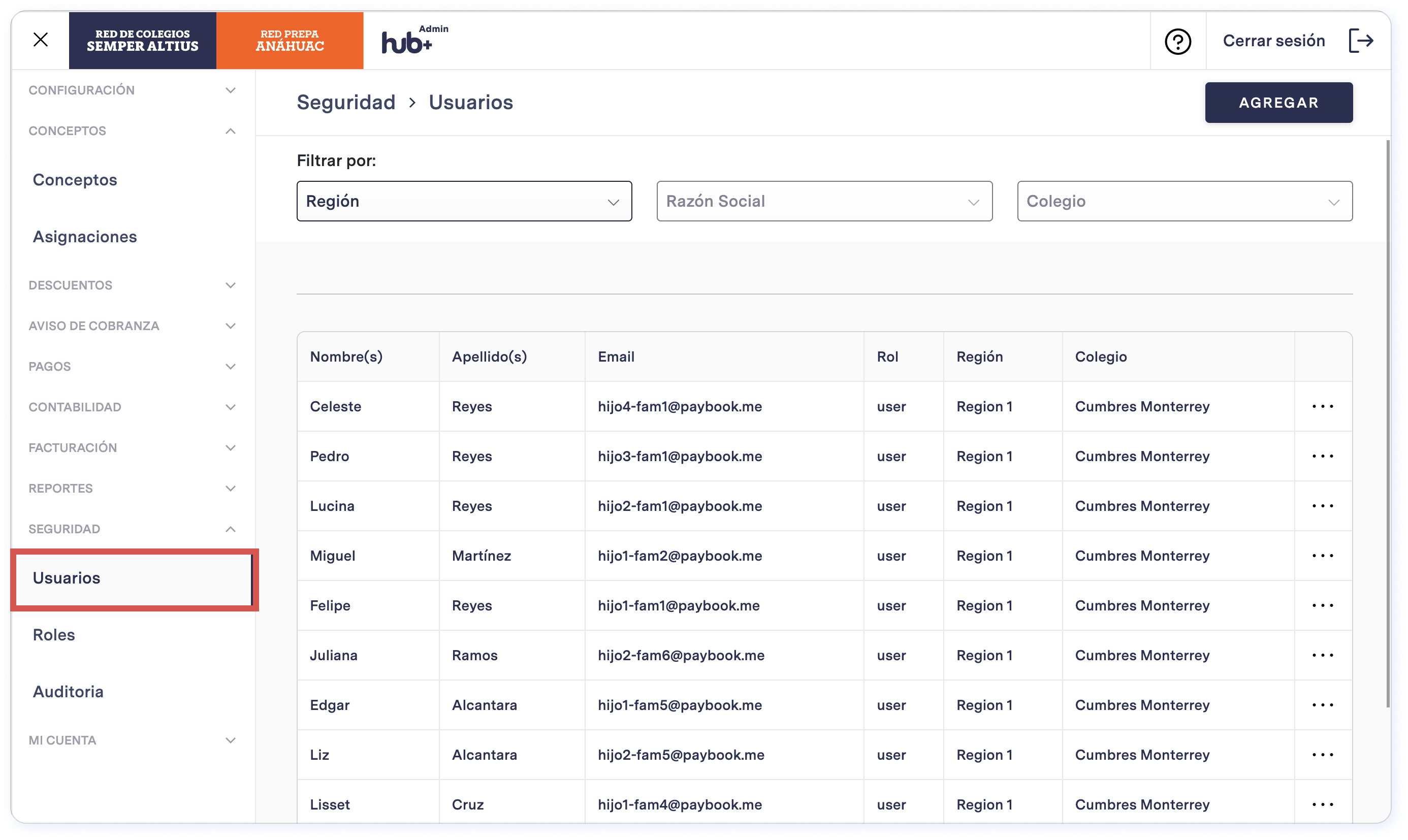Click email hijo1-fam1@paybook.me
Screen dimensions: 1408x840
tap(678, 606)
